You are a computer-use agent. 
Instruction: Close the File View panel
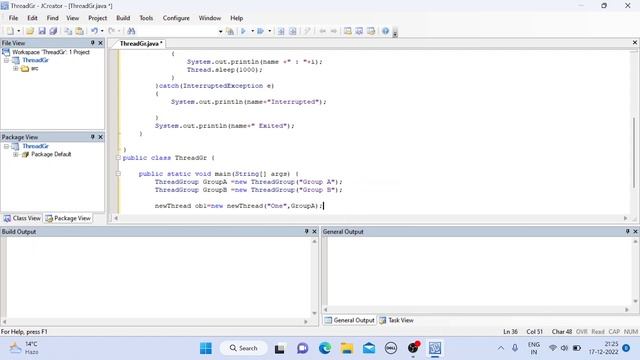click(x=100, y=43)
